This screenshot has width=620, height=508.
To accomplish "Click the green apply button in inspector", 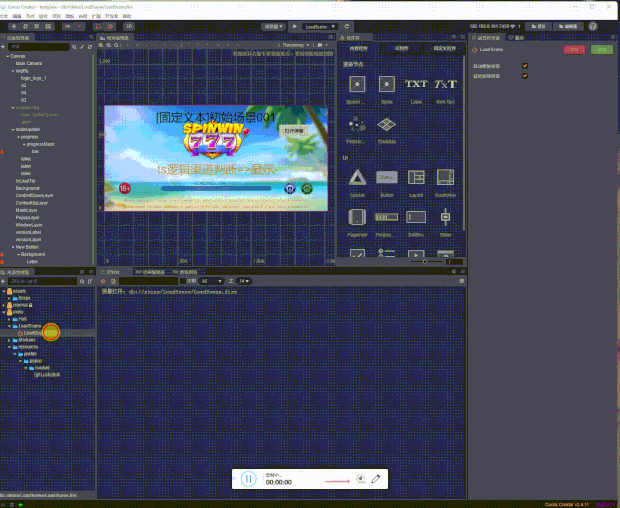I will coord(601,50).
